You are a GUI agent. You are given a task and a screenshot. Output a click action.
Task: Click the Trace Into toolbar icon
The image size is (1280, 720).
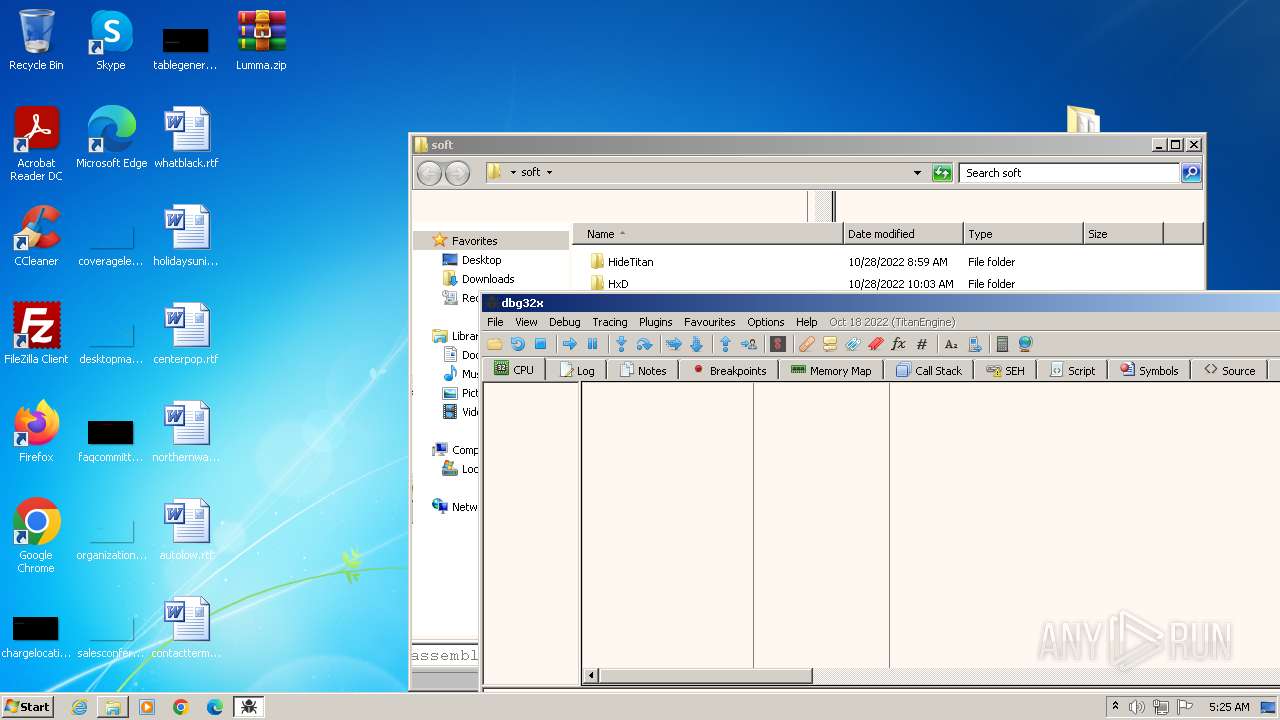[x=674, y=344]
